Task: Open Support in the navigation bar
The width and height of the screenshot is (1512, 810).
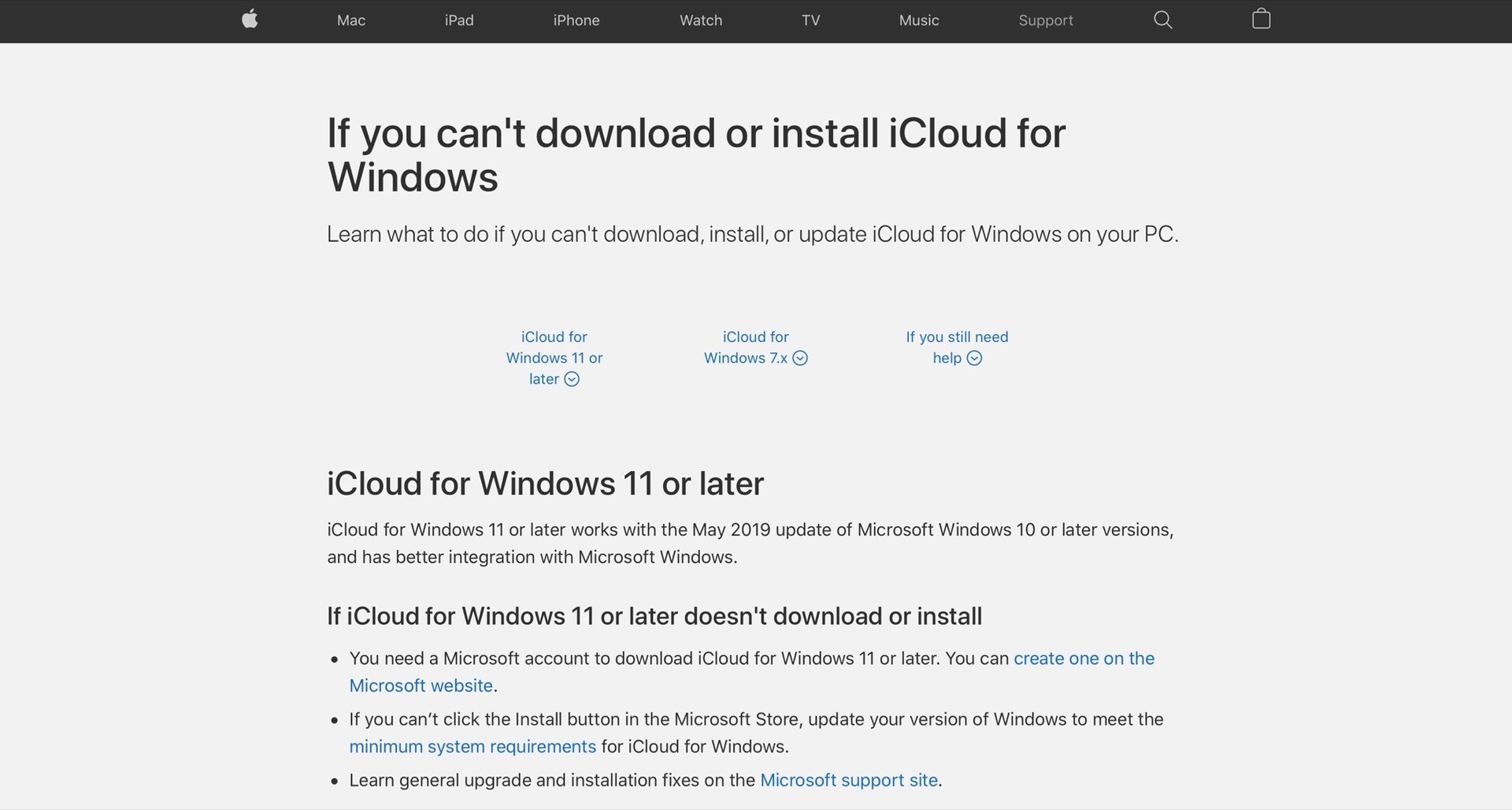Action: [1045, 20]
